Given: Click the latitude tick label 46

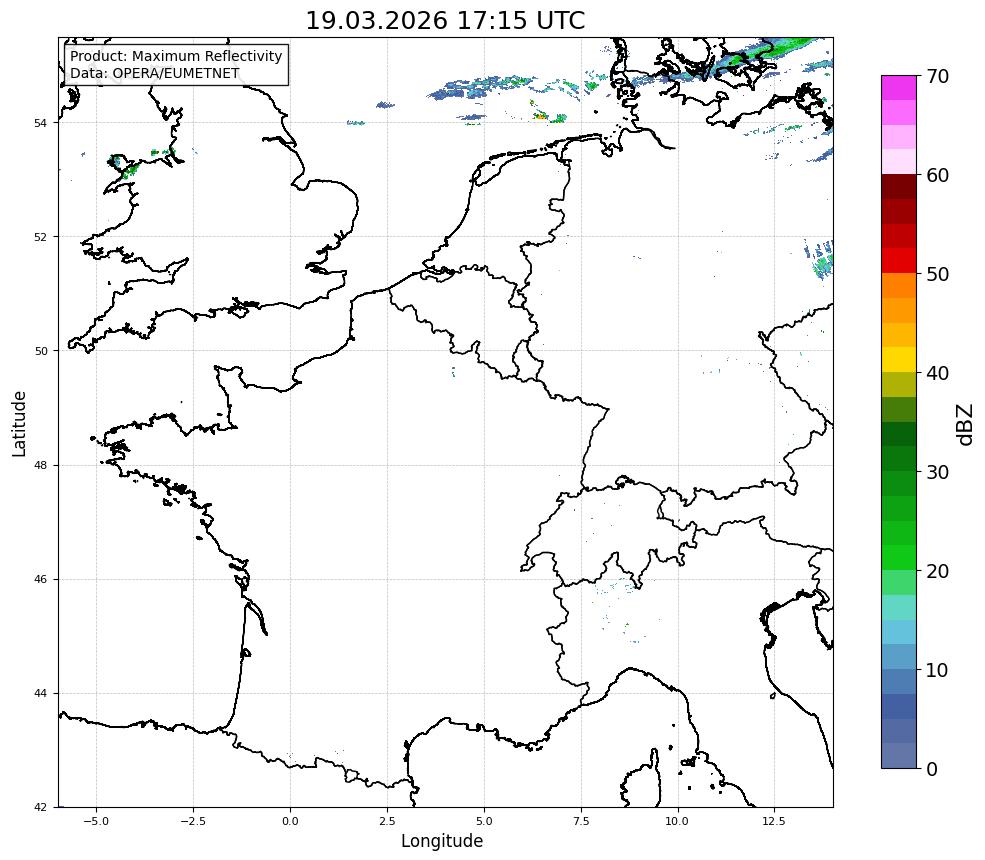Looking at the screenshot, I should tap(40, 579).
